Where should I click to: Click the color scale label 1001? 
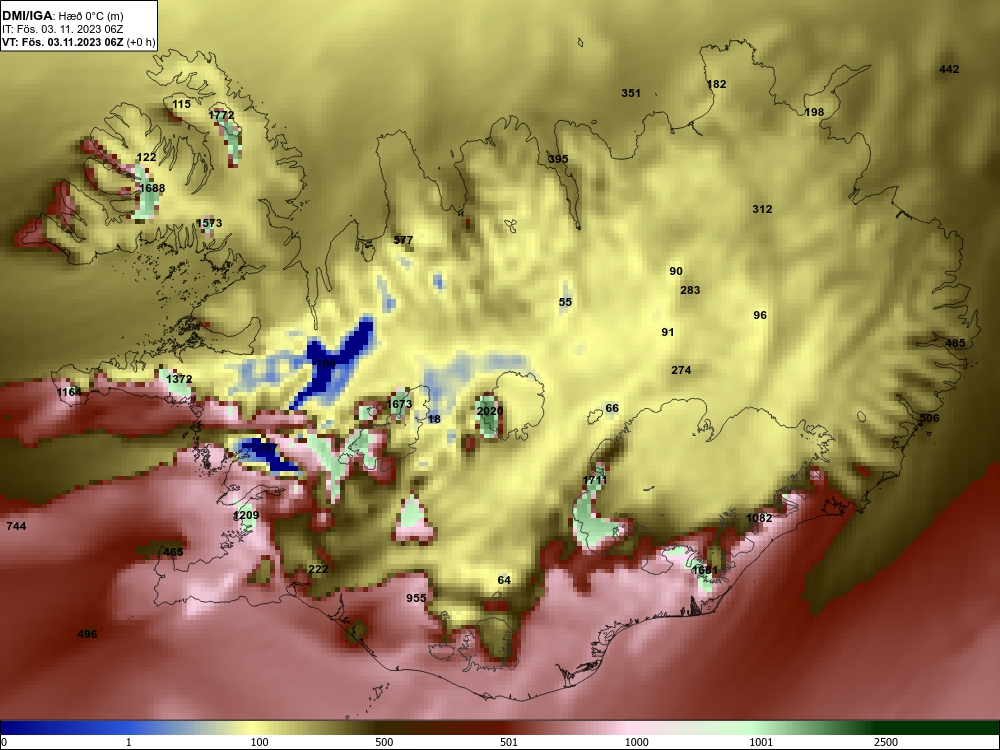[x=761, y=742]
